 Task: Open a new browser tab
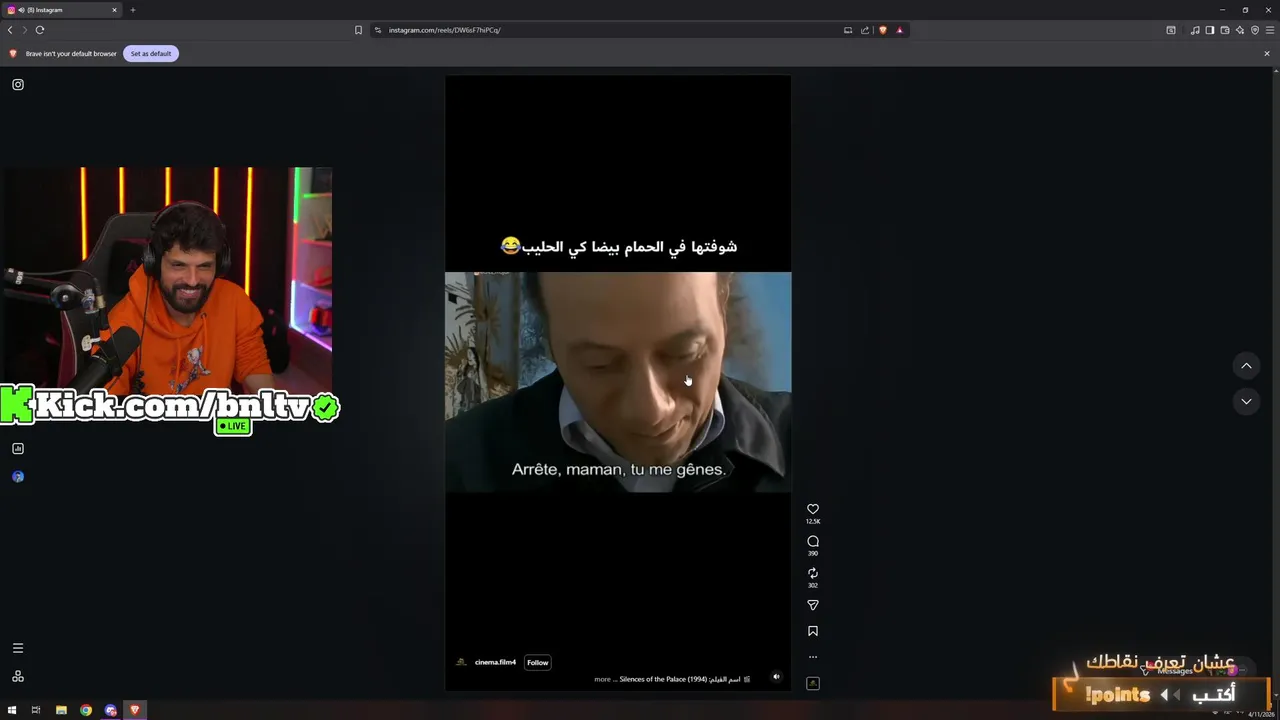(x=132, y=10)
